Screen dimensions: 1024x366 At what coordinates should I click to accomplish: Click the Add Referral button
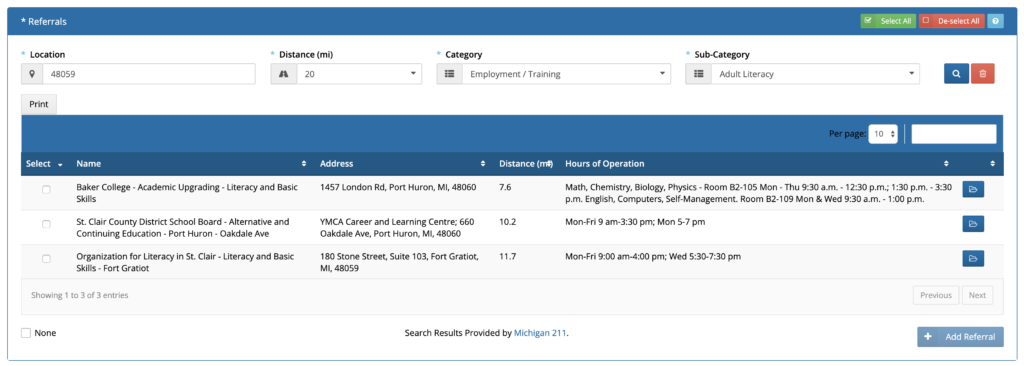point(961,337)
